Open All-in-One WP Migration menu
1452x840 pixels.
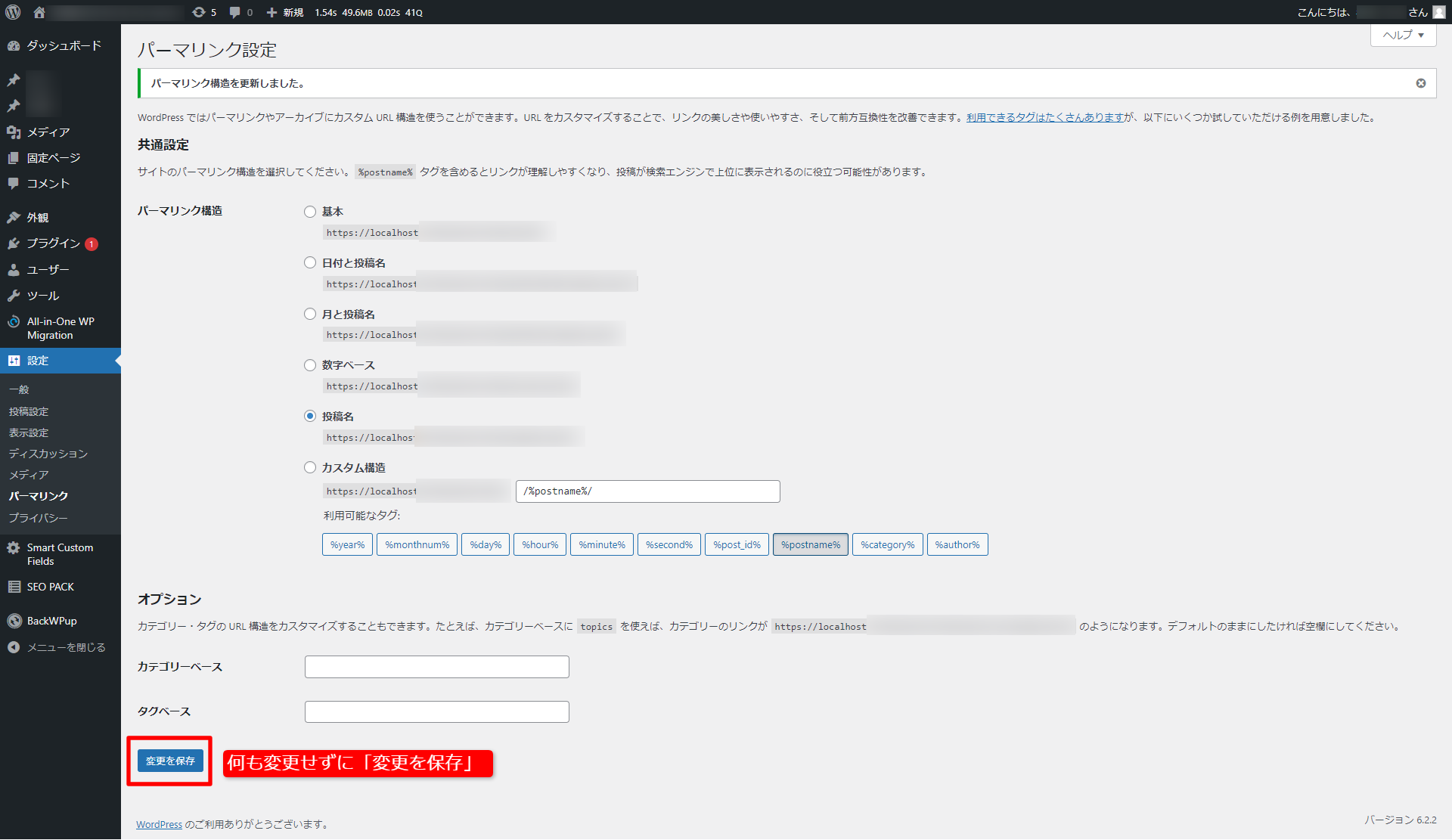coord(60,328)
